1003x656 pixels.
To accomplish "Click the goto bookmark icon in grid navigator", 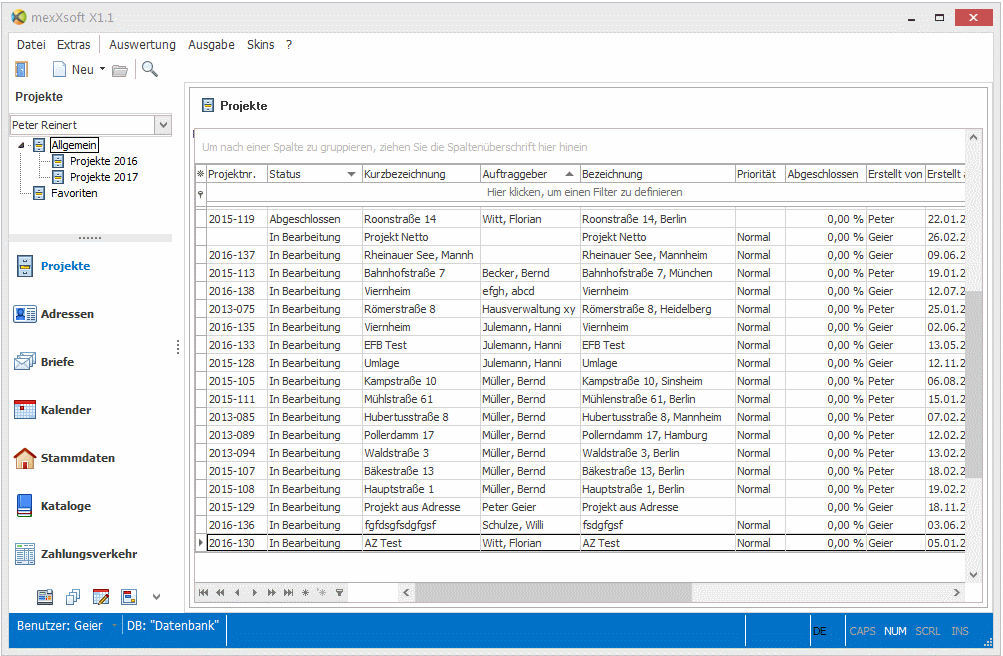I will pos(322,593).
